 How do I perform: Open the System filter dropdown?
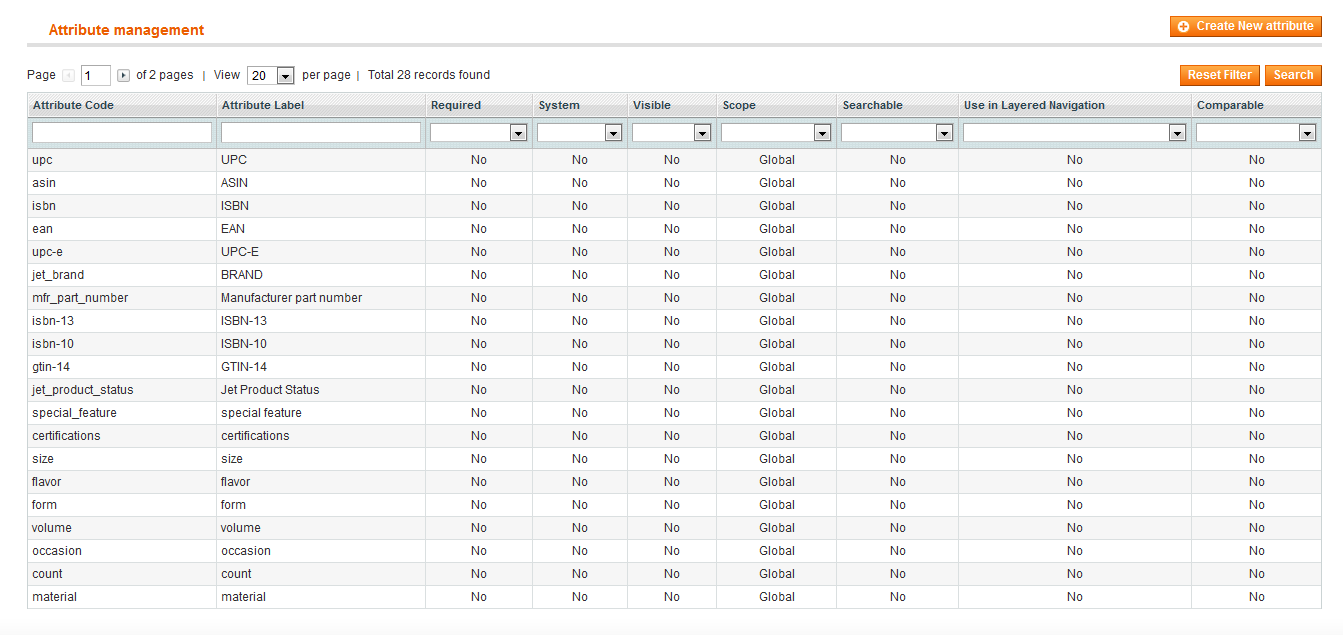coord(579,132)
